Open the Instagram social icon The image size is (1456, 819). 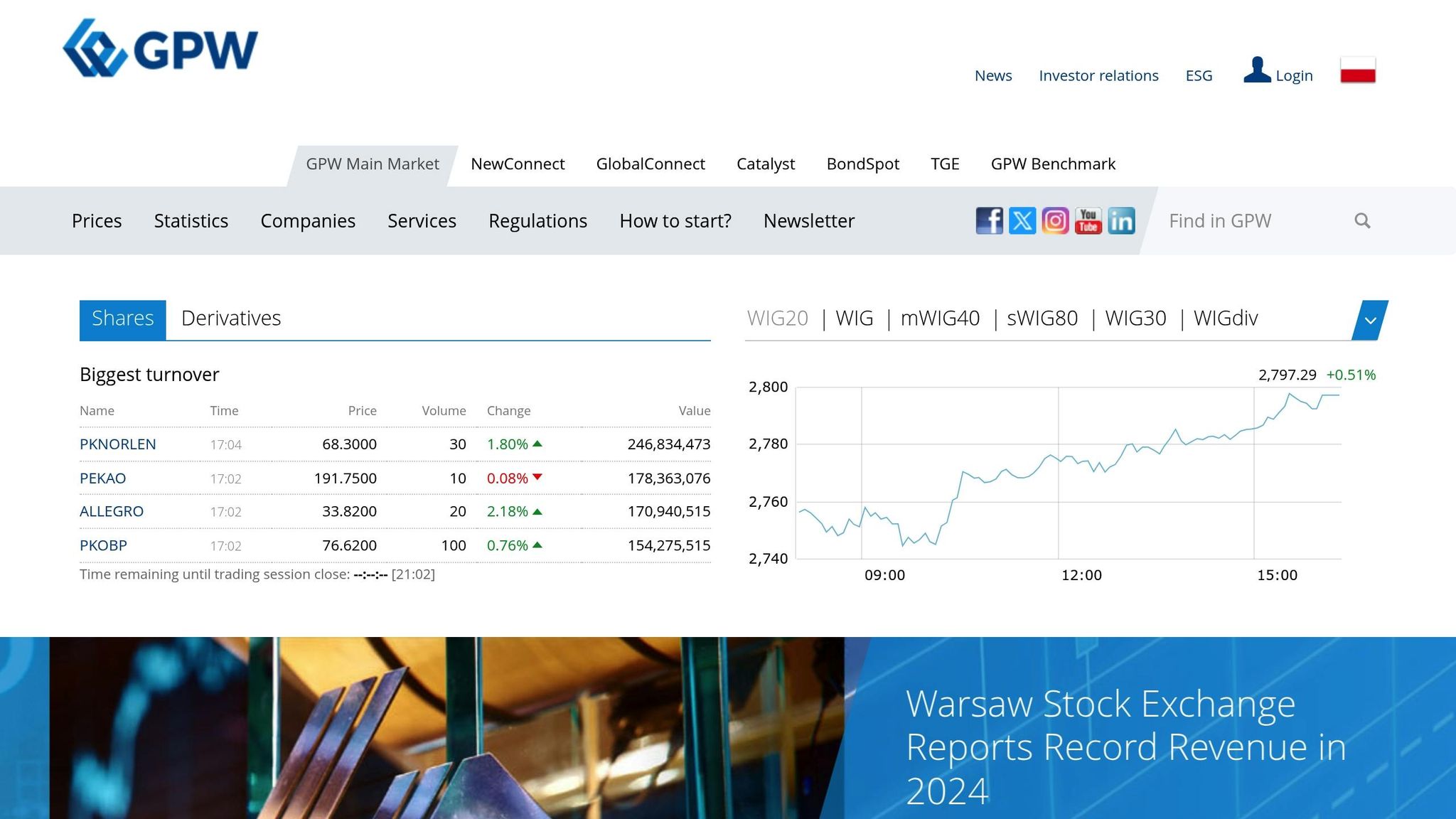tap(1055, 220)
